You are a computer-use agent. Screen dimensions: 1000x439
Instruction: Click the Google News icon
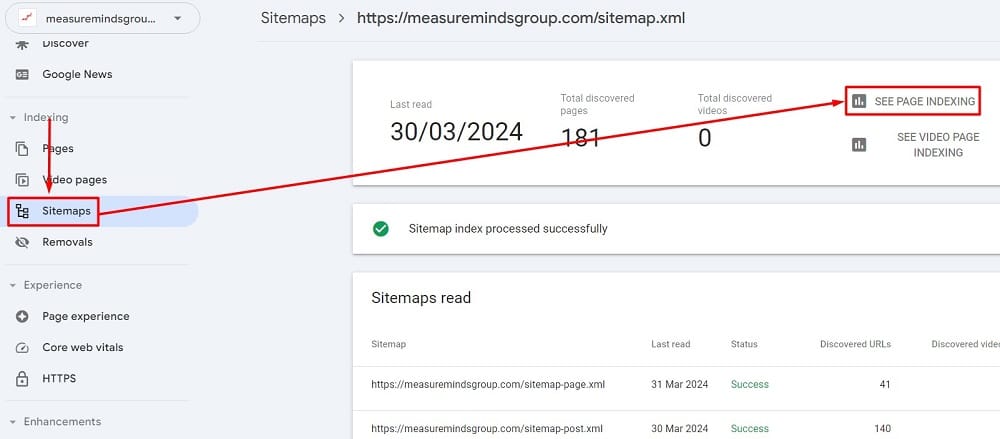click(22, 75)
